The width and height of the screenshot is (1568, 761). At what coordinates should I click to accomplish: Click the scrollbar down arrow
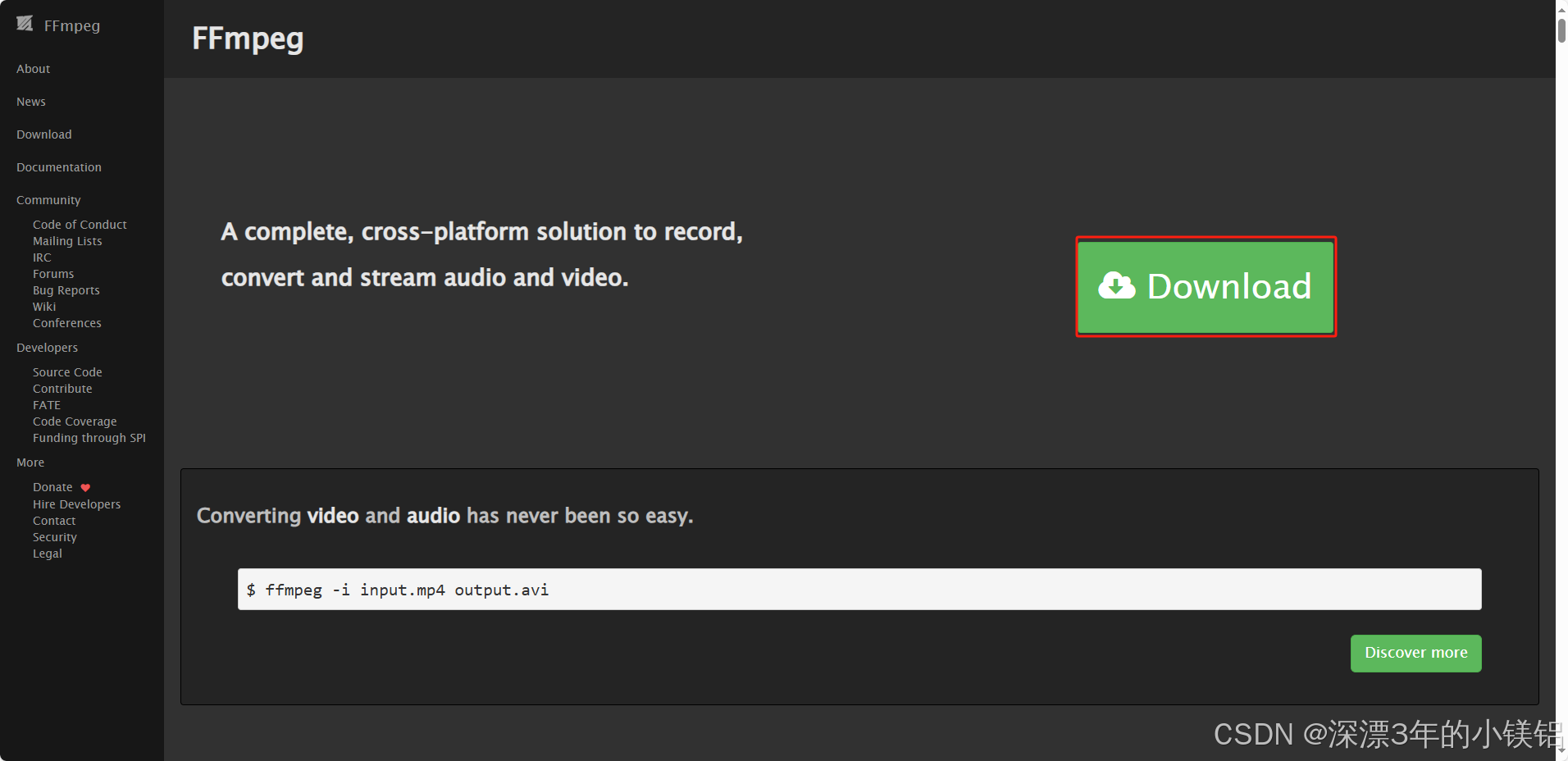pyautogui.click(x=1561, y=752)
